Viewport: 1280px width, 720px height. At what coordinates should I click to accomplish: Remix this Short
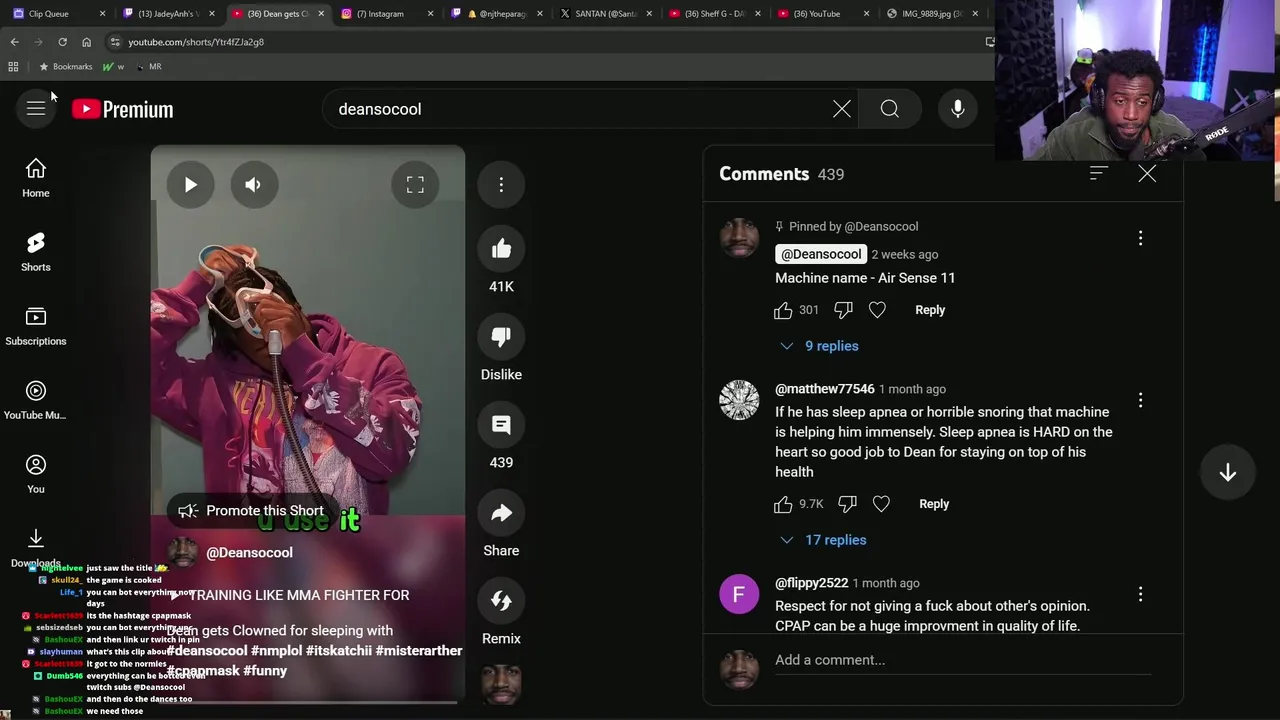[501, 601]
